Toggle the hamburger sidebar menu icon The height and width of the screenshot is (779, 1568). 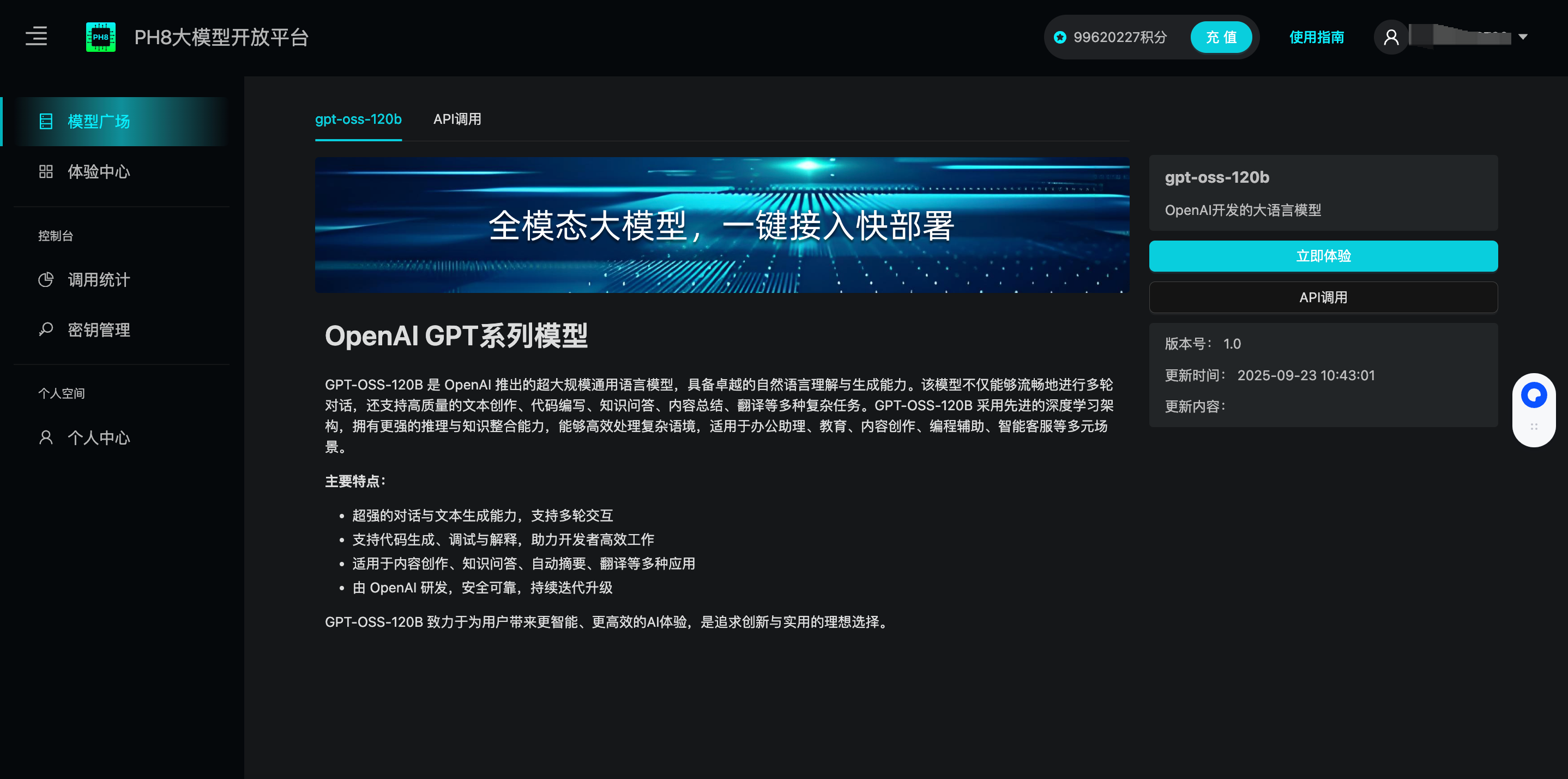pos(37,37)
